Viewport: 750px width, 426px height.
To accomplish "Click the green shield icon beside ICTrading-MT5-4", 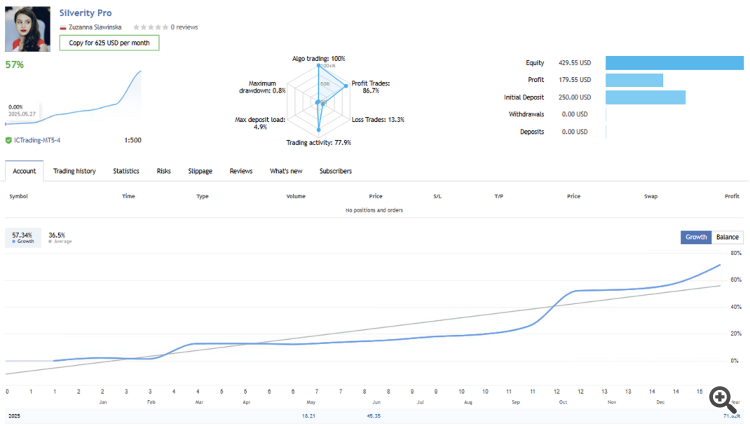I will click(x=9, y=141).
